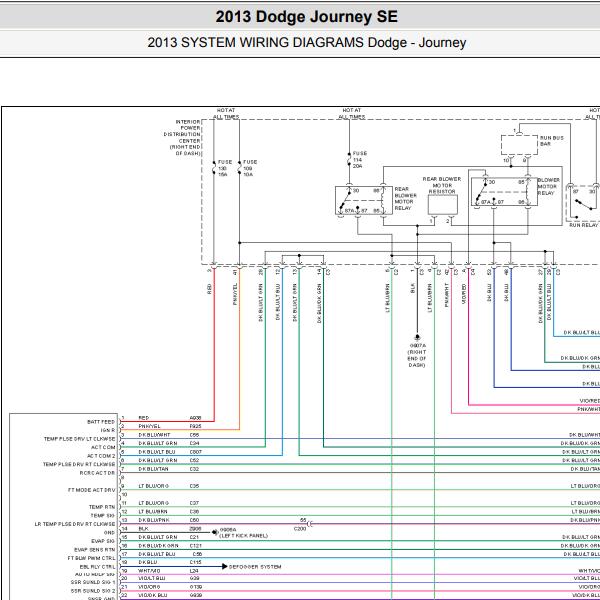Click the C115 circuit code

196,562
